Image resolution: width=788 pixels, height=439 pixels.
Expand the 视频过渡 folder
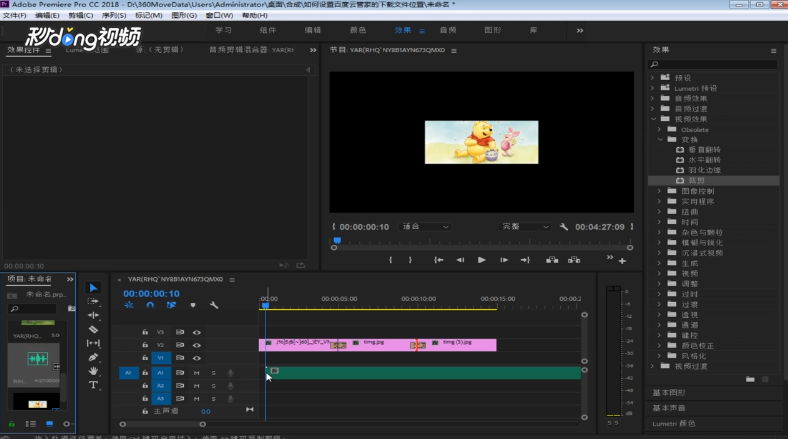point(653,366)
